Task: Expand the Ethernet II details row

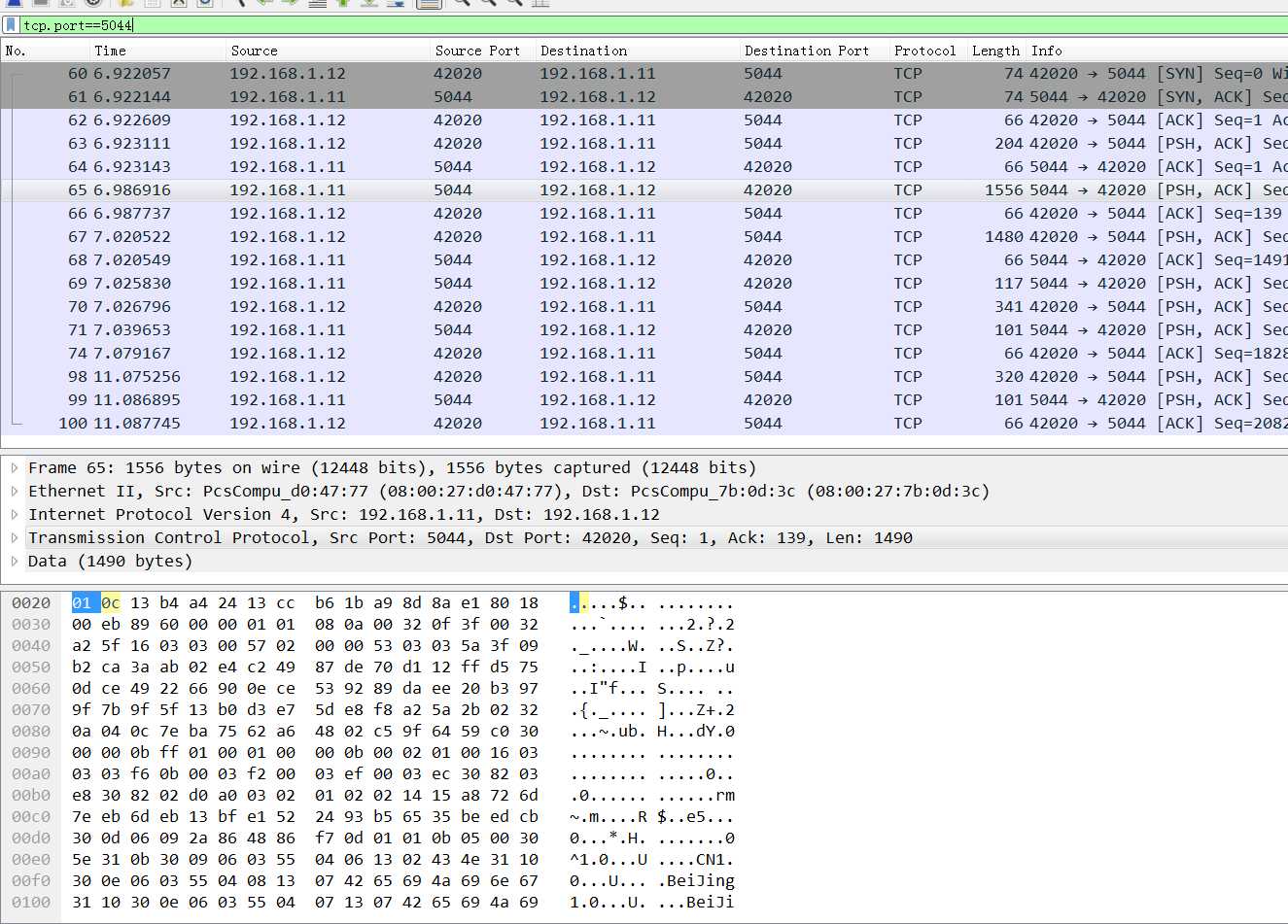Action: coord(15,491)
